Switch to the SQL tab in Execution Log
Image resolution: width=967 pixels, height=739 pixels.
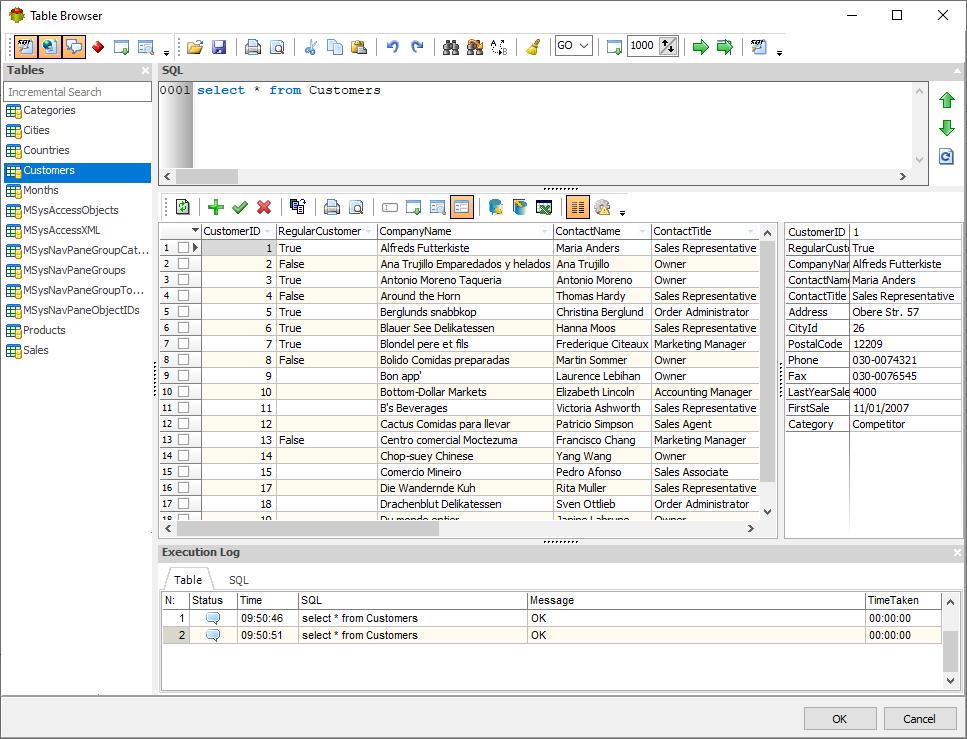pyautogui.click(x=239, y=580)
